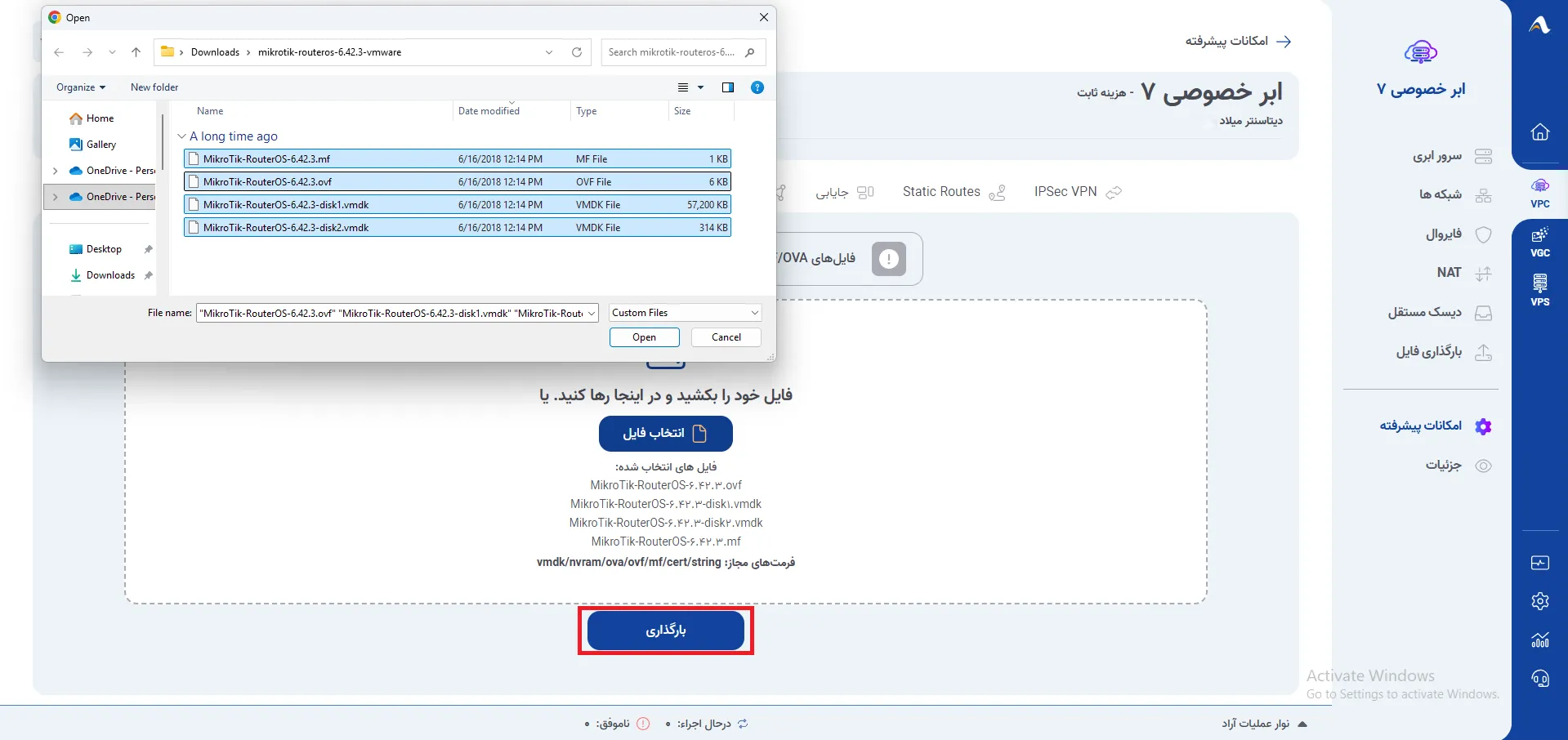The width and height of the screenshot is (1568, 740).
Task: Expand the address bar history dropdown
Action: pyautogui.click(x=549, y=52)
